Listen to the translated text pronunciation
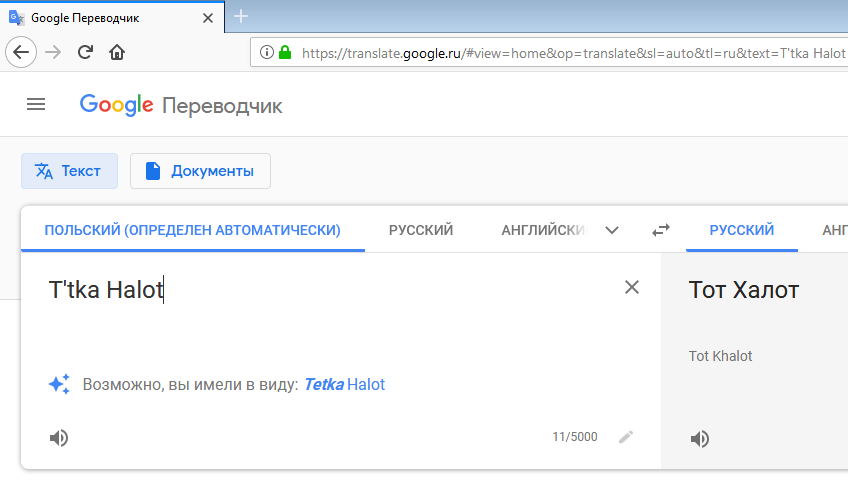 coord(699,439)
